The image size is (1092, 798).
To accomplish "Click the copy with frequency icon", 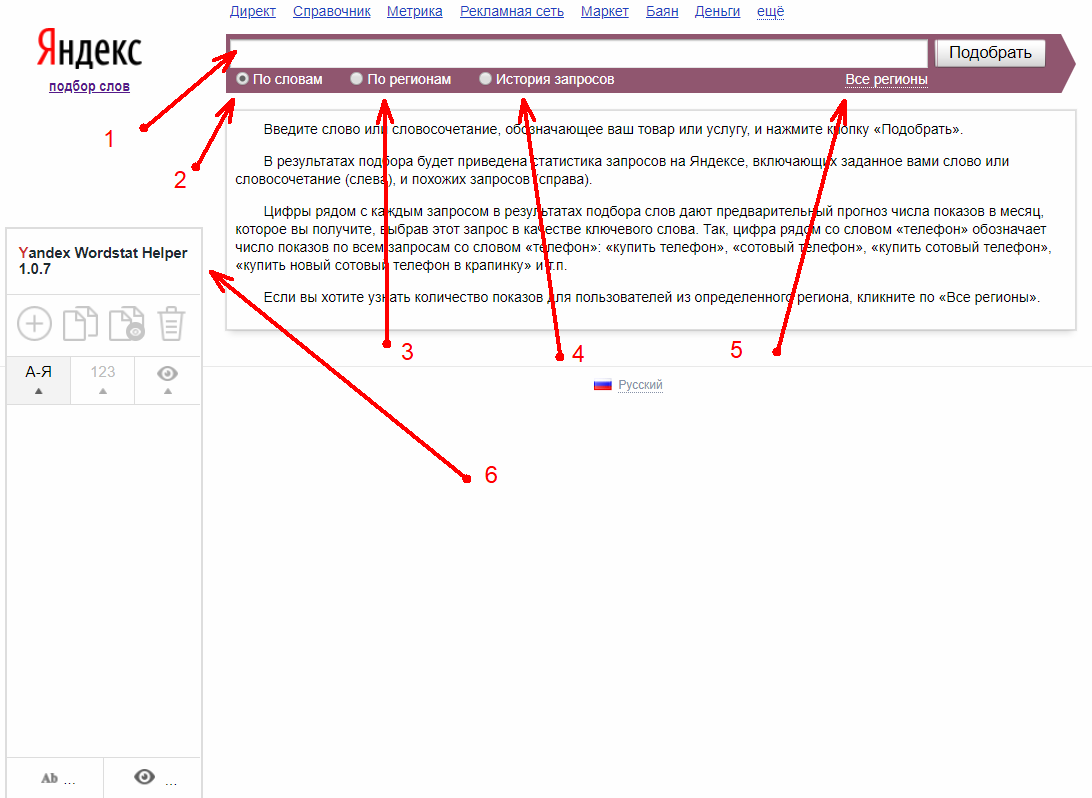I will click(x=127, y=324).
